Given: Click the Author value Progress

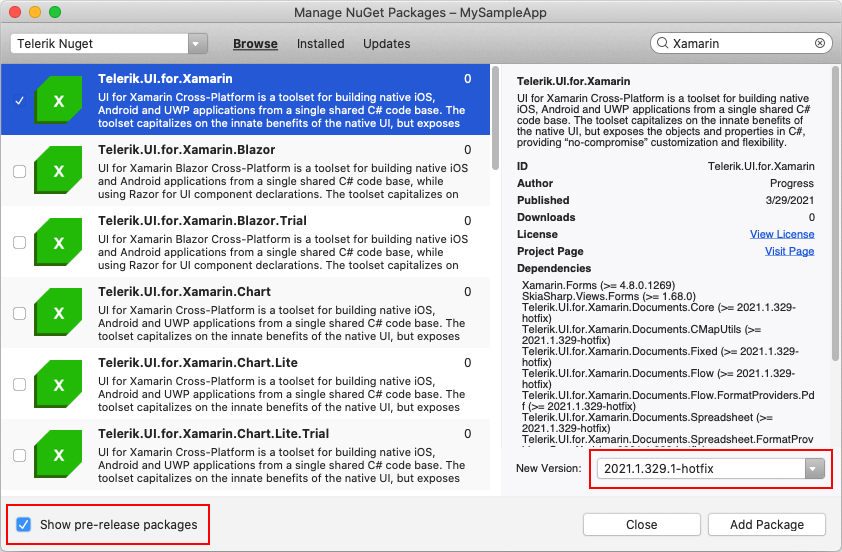Looking at the screenshot, I should 792,183.
